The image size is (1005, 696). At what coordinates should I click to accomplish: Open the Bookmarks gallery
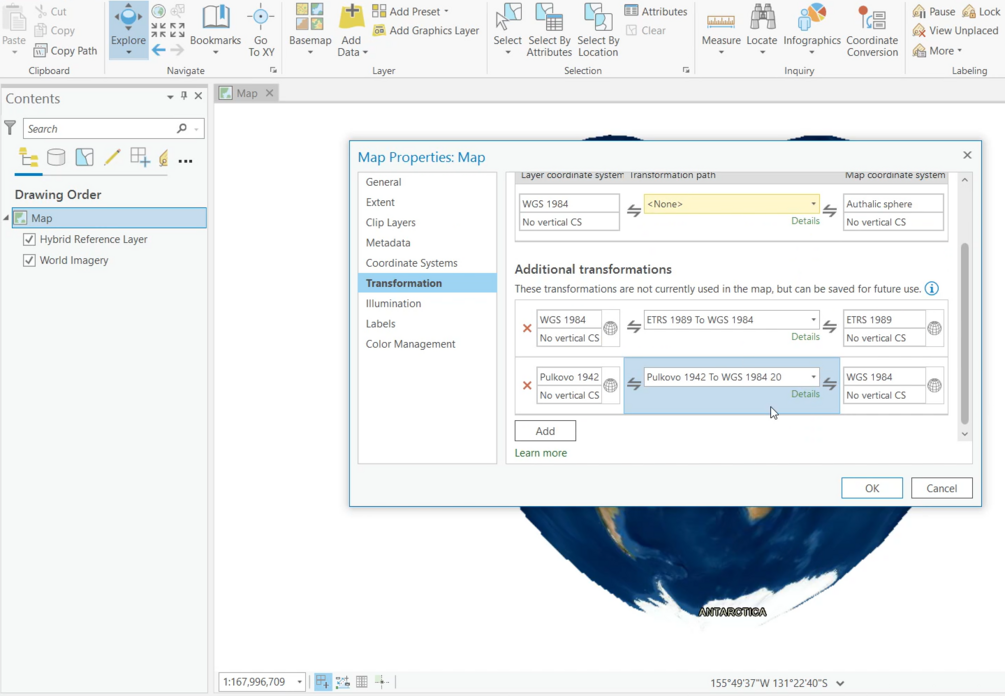(215, 29)
